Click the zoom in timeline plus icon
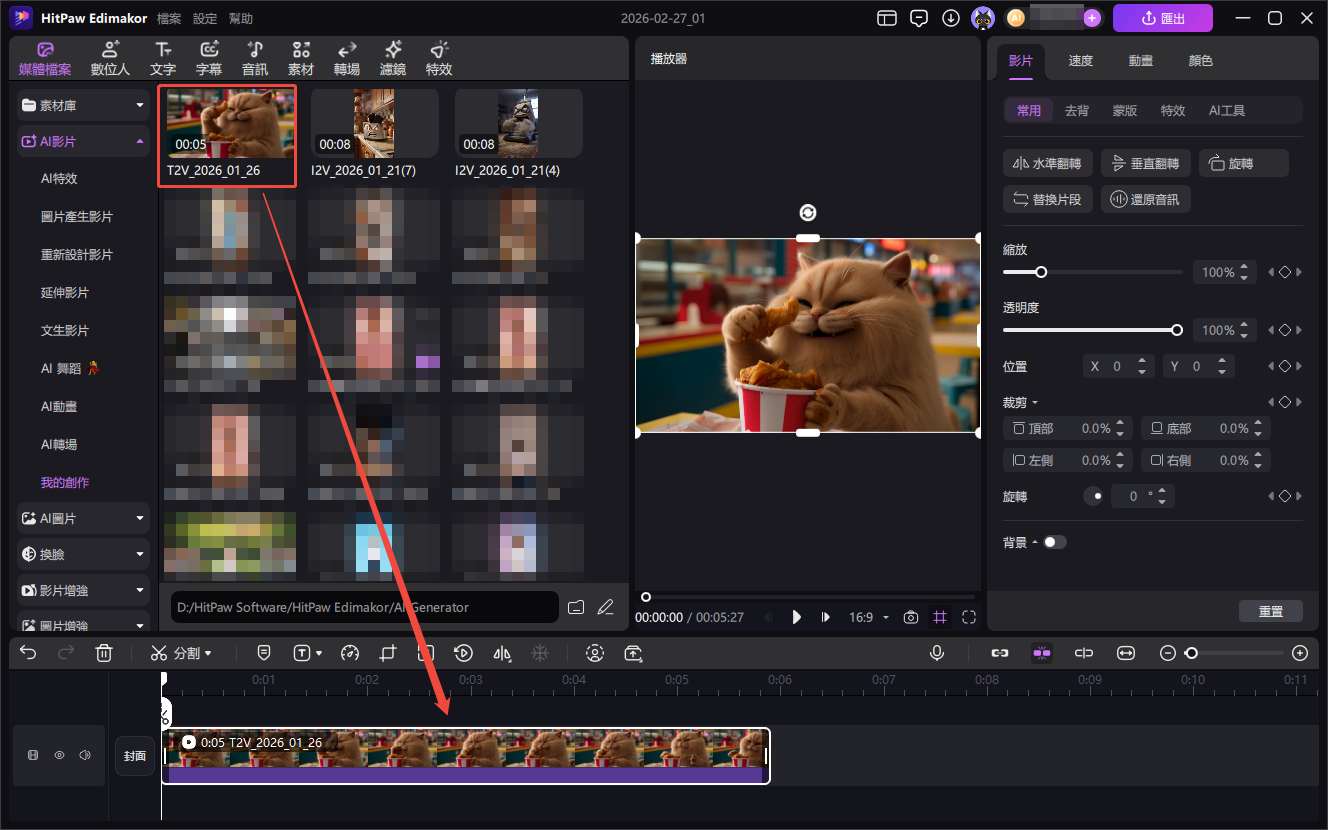Viewport: 1328px width, 830px height. tap(1299, 653)
